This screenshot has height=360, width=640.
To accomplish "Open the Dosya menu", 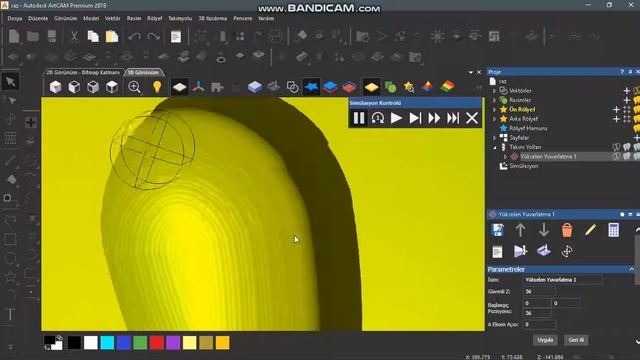I will click(x=15, y=18).
